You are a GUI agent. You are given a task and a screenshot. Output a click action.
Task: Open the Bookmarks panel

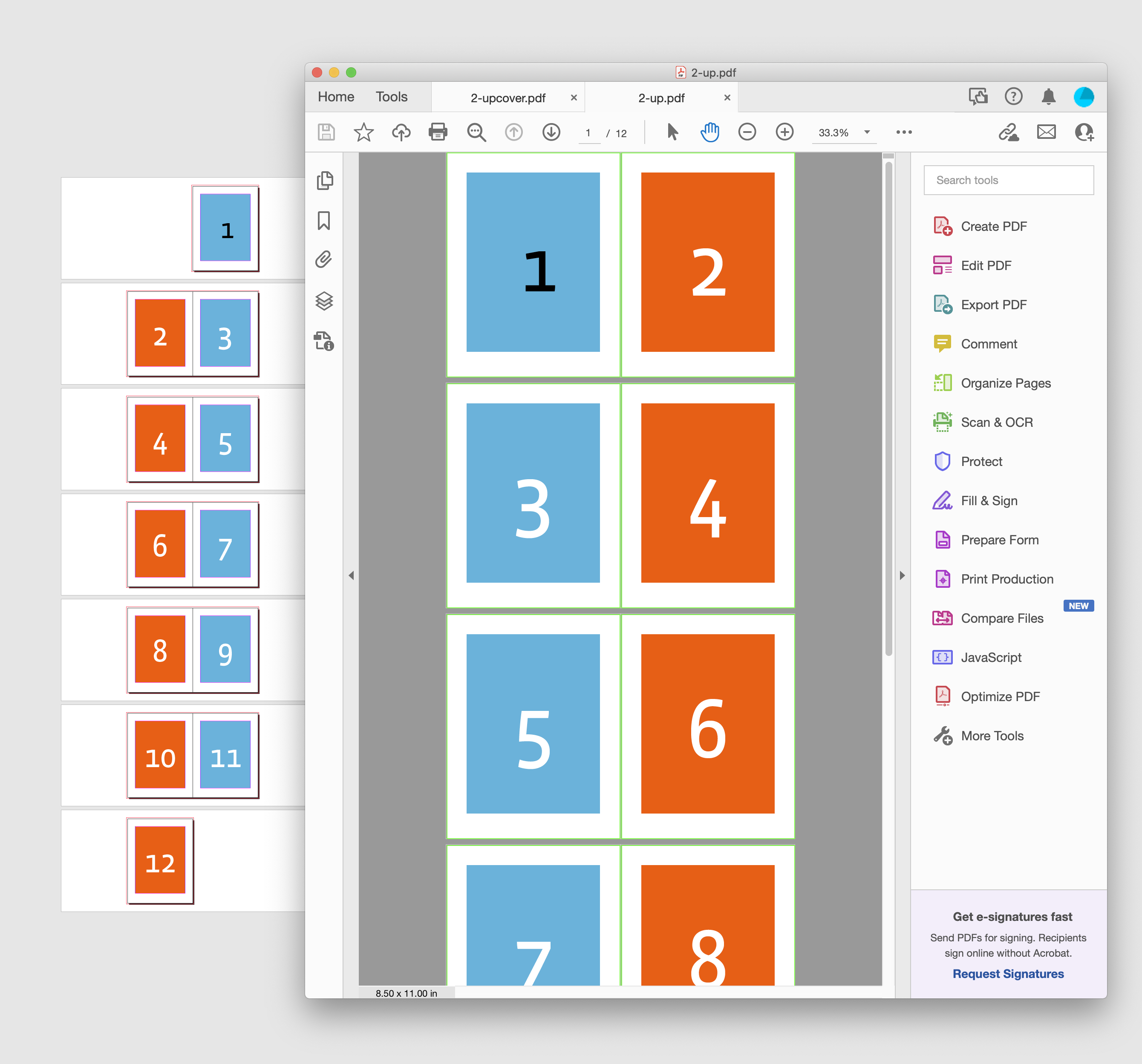pyautogui.click(x=325, y=221)
